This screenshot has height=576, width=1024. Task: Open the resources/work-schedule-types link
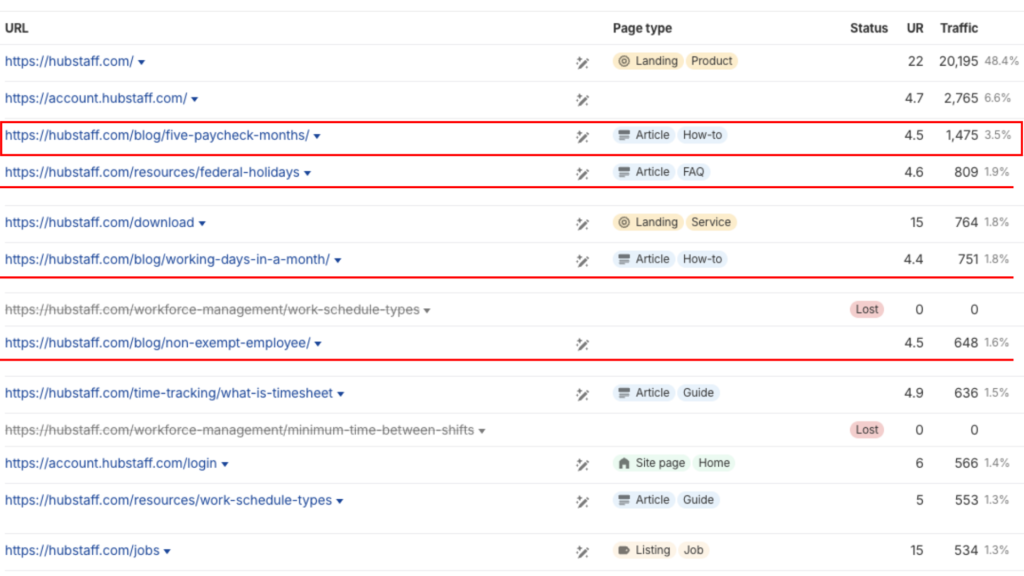(x=168, y=500)
